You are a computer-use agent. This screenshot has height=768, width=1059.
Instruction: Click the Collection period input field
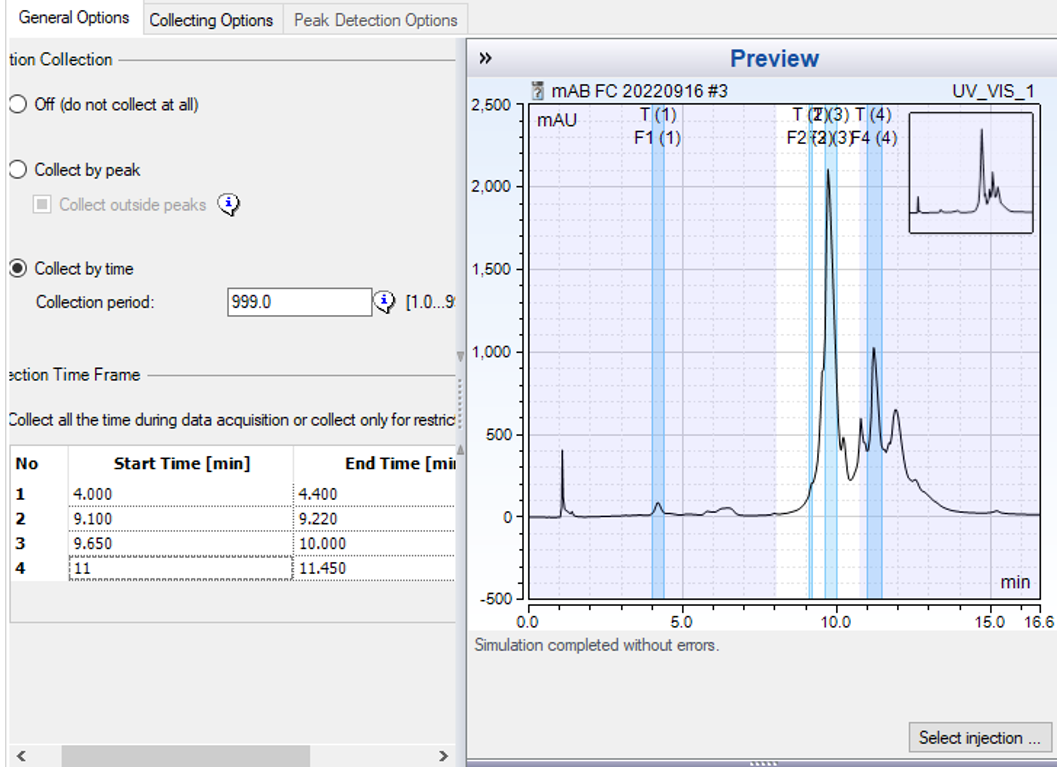299,302
